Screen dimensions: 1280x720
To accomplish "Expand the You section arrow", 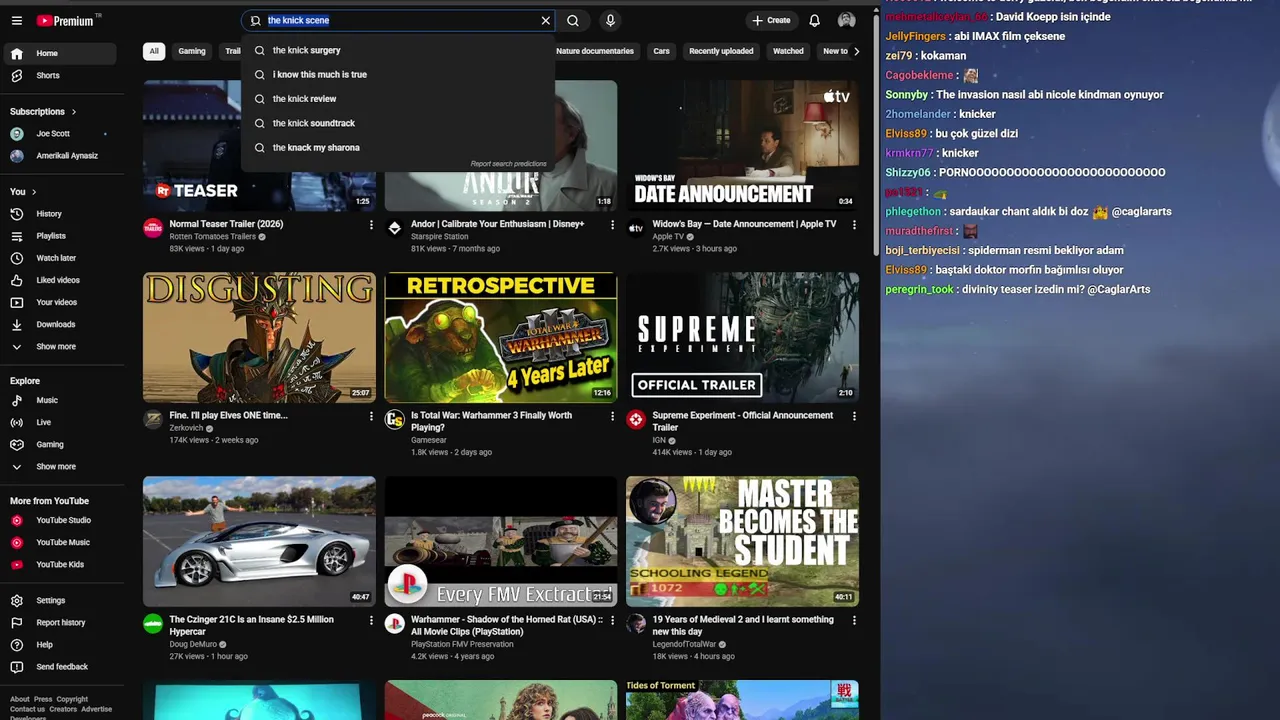I will tap(34, 191).
